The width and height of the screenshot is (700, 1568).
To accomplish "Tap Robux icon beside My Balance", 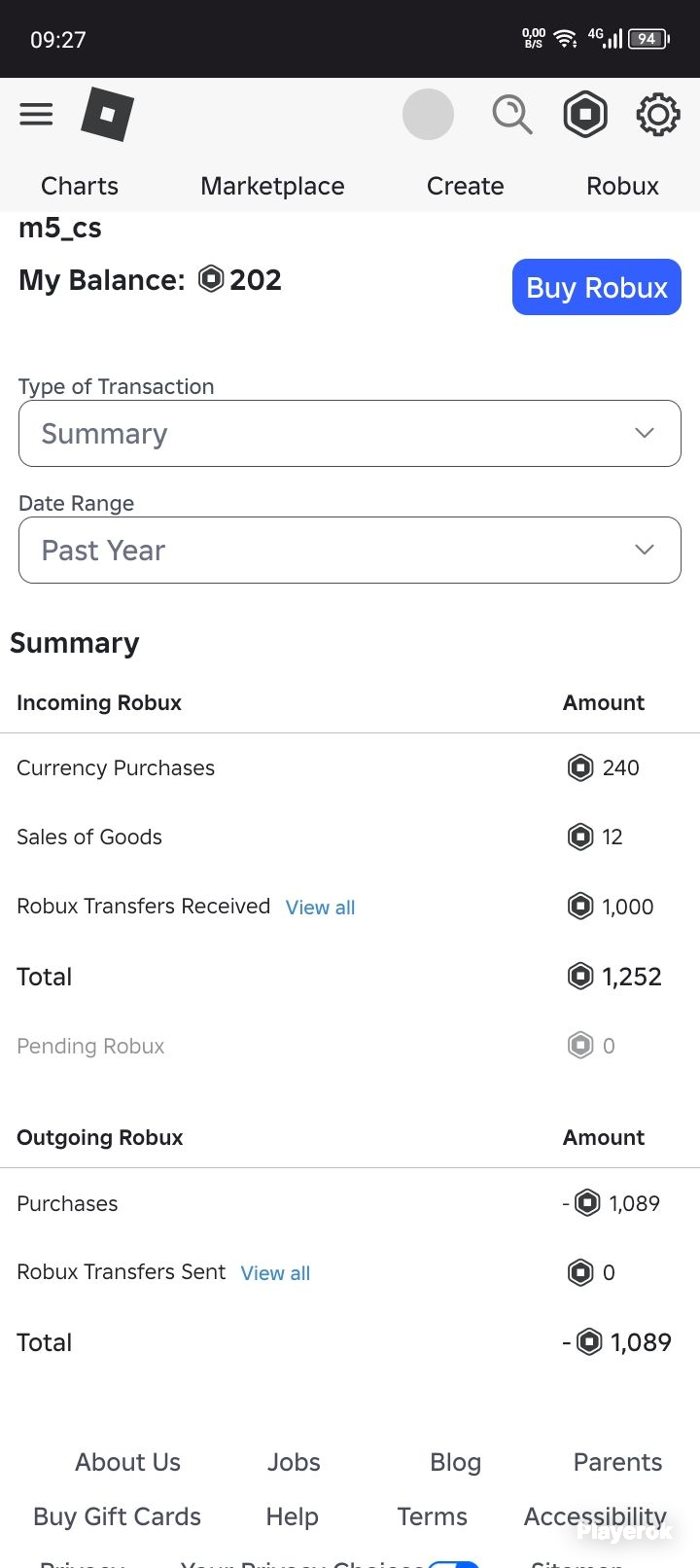I will click(211, 279).
